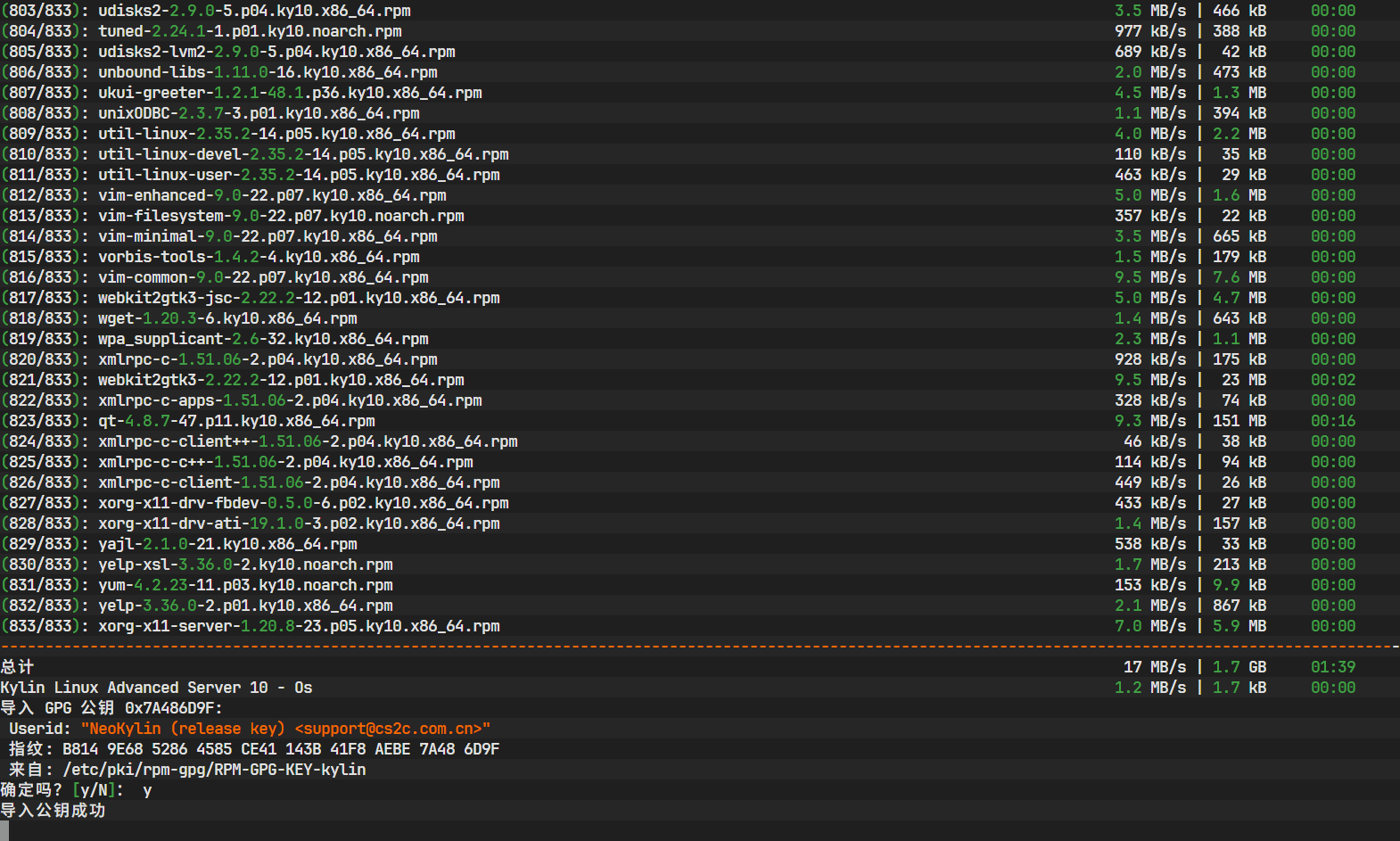Click the yum-4.2.23-11 package filename

[x=245, y=585]
